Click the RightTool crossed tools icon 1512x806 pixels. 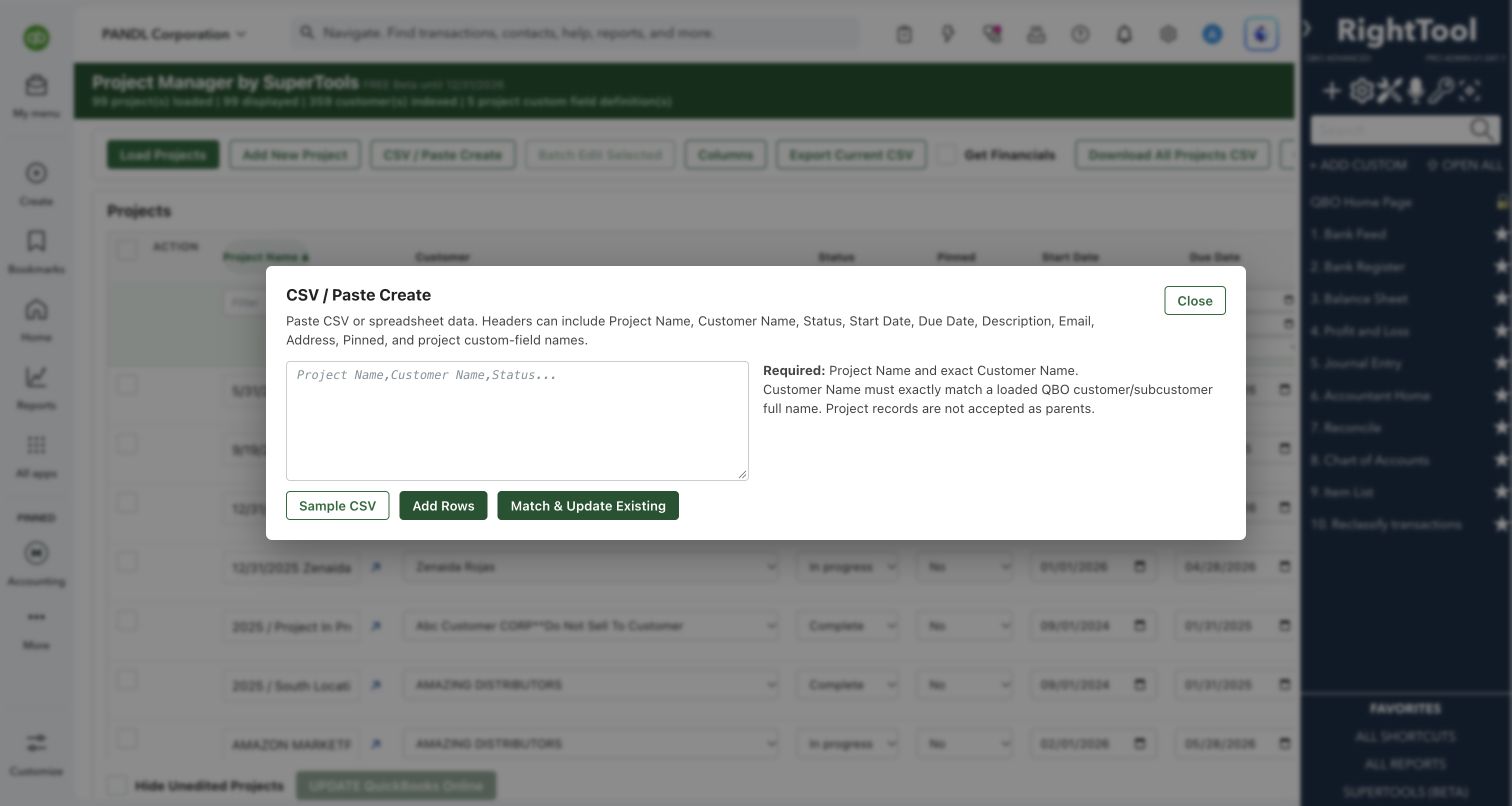coord(1389,91)
